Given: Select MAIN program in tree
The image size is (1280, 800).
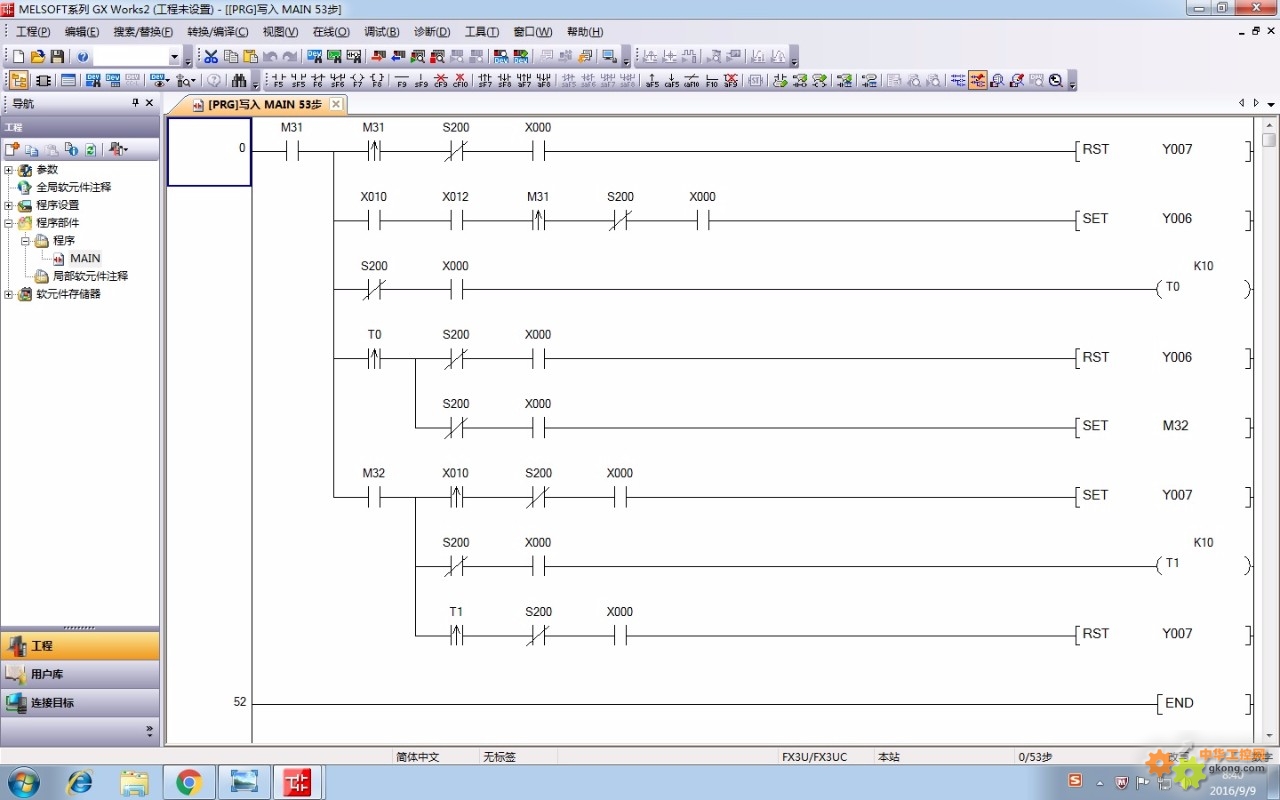Looking at the screenshot, I should [x=85, y=258].
